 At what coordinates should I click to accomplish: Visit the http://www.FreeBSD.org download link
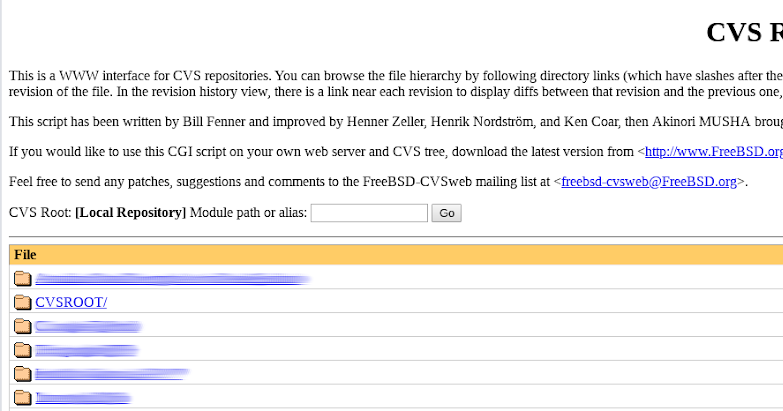click(x=714, y=151)
